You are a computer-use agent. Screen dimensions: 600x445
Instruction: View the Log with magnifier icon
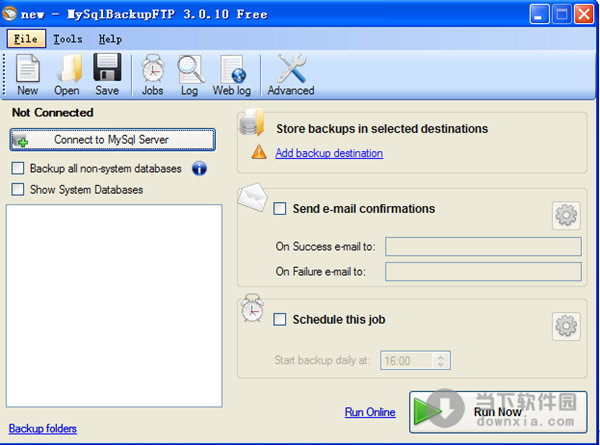189,74
